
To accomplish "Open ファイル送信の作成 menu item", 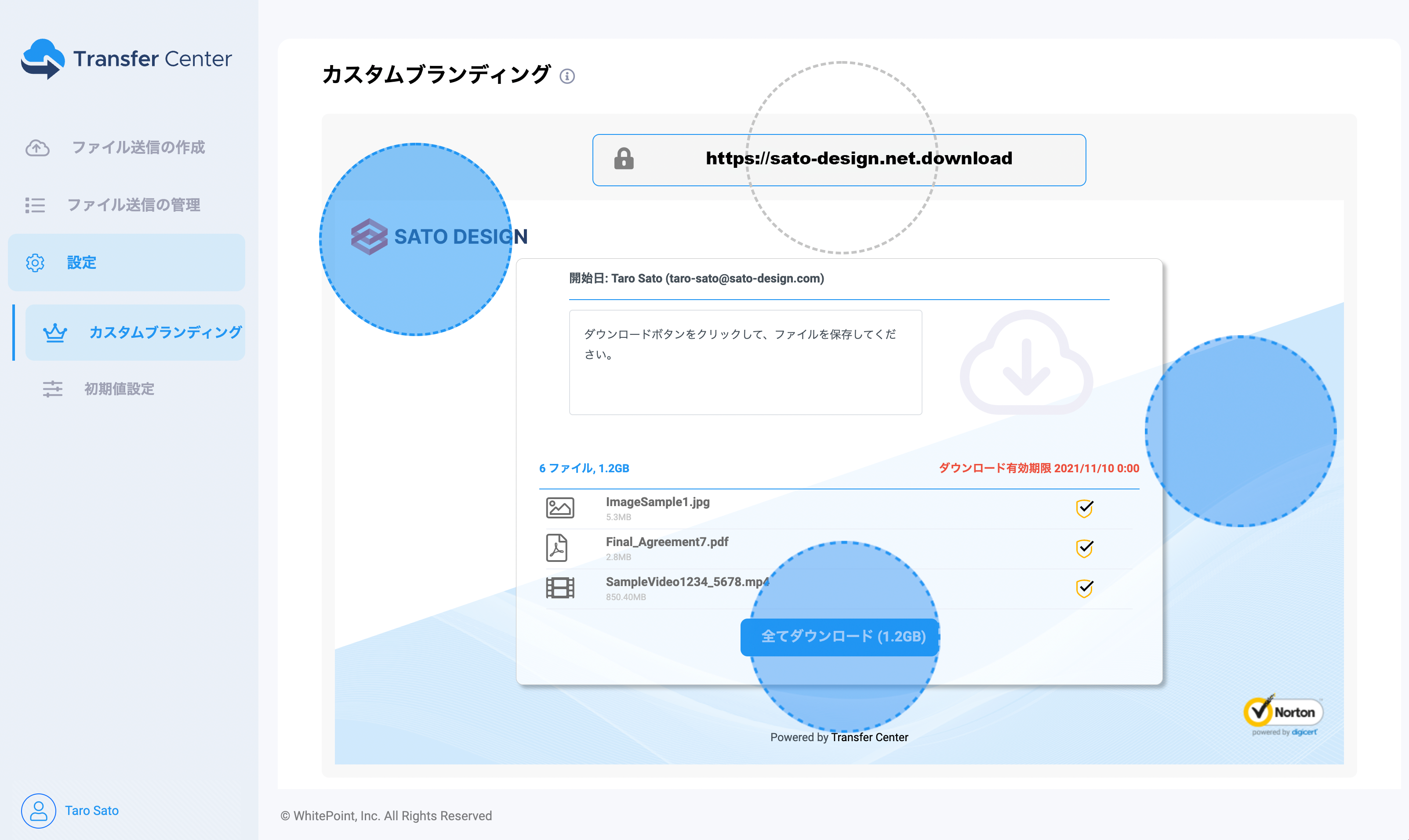I will (138, 148).
